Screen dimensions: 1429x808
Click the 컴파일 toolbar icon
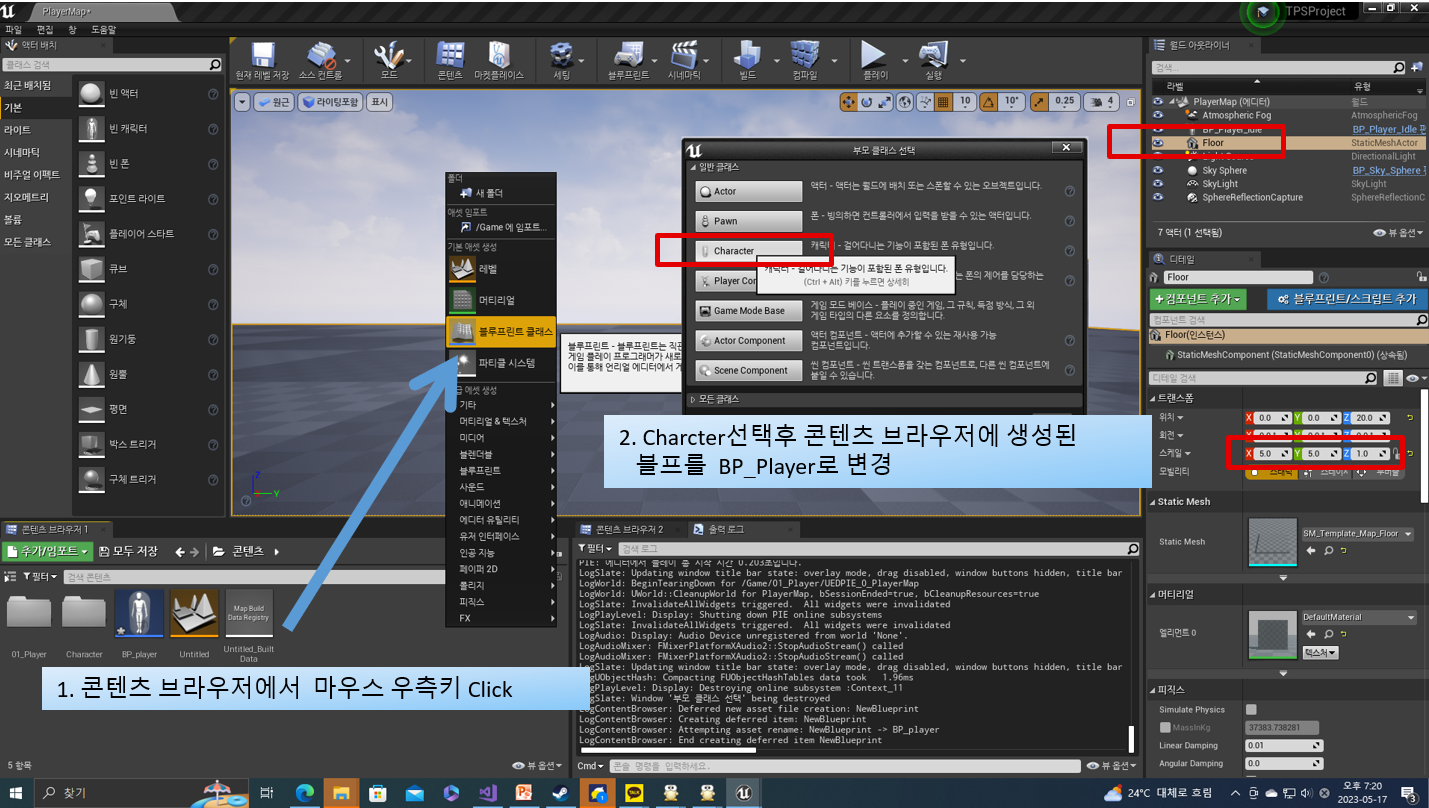(804, 56)
